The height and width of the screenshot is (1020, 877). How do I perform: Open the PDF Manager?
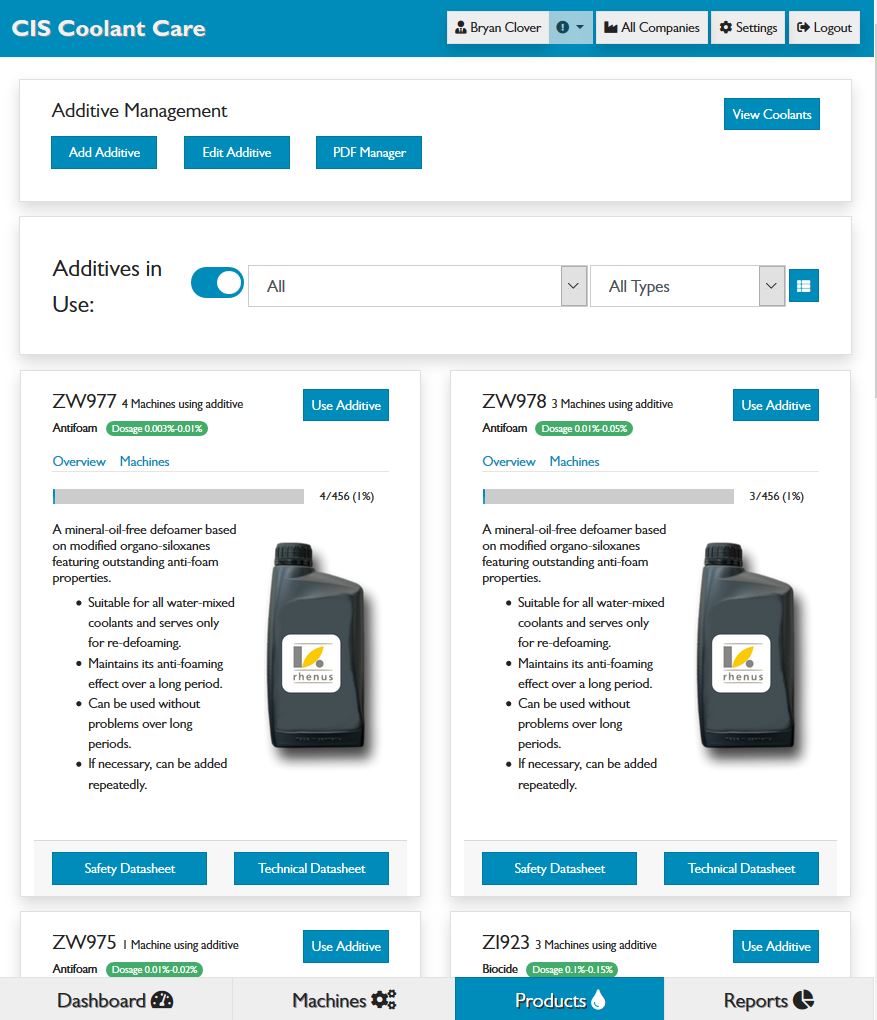point(368,153)
